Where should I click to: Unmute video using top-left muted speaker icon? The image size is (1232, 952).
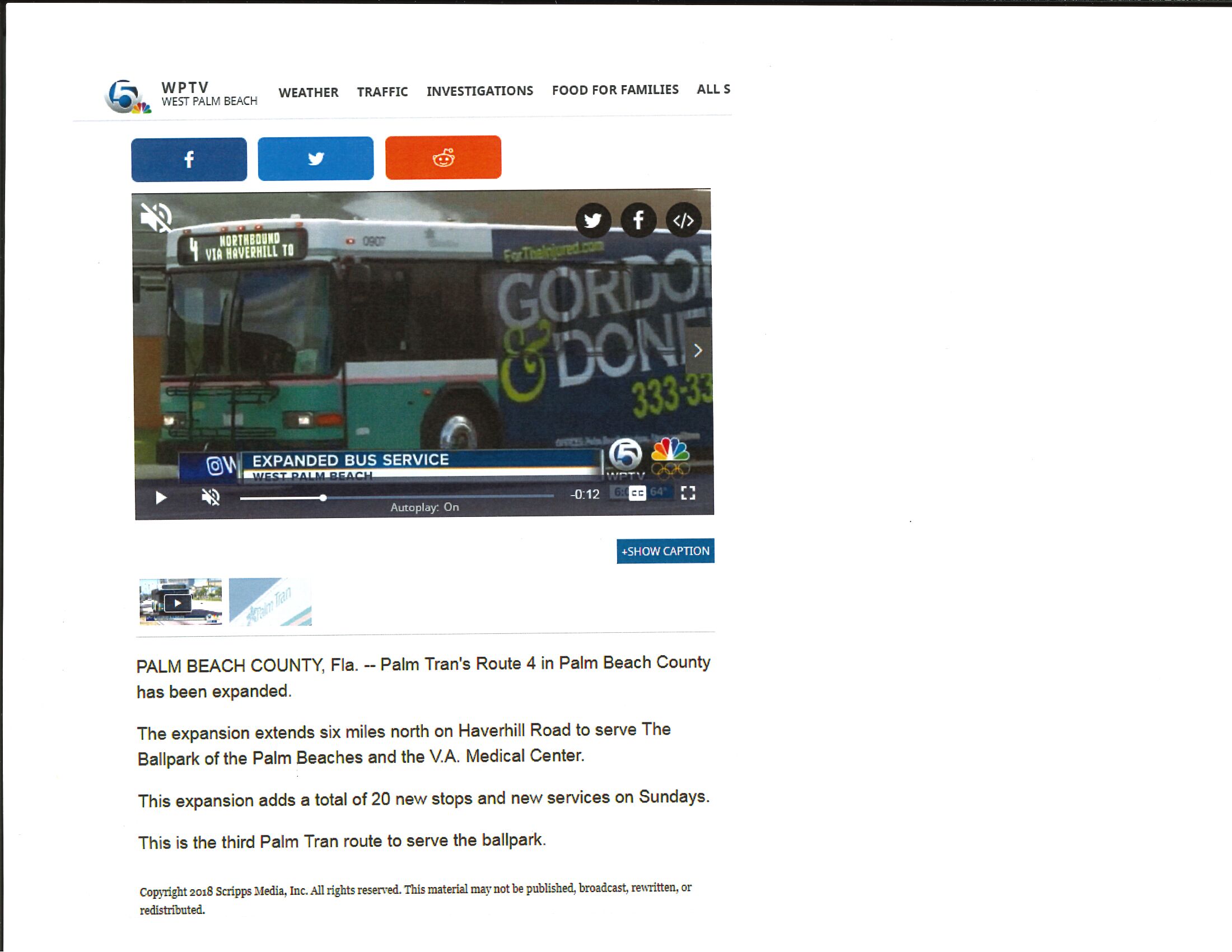click(x=156, y=217)
